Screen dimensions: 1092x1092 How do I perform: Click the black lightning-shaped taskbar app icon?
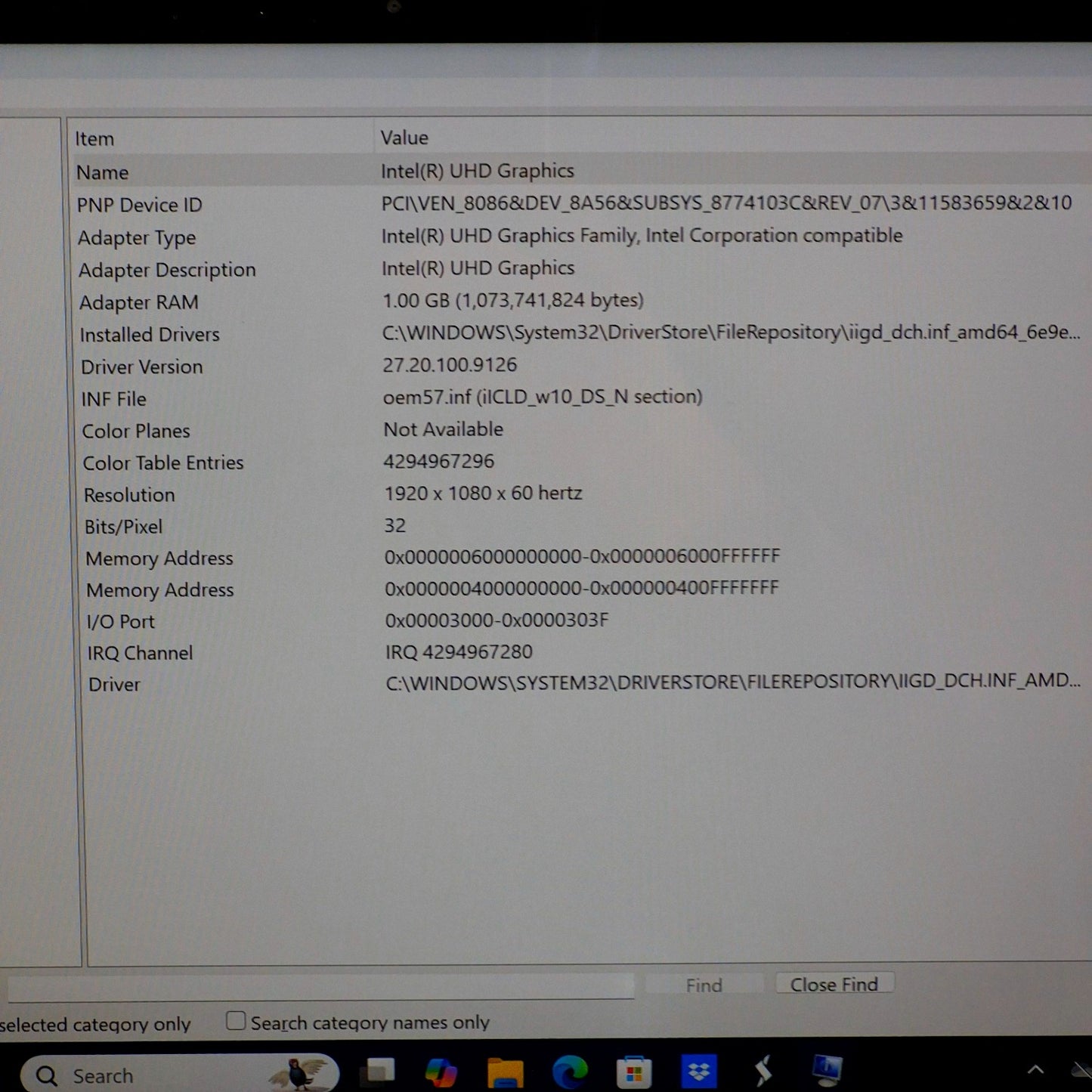pyautogui.click(x=763, y=1071)
